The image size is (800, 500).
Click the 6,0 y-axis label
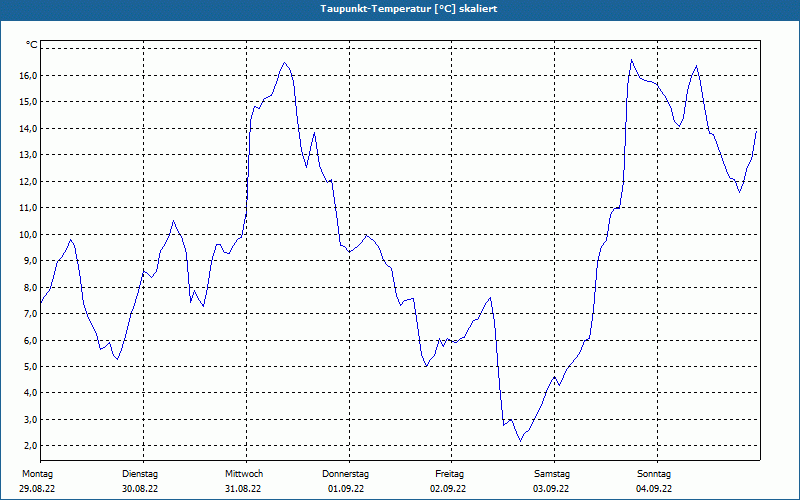(31, 340)
